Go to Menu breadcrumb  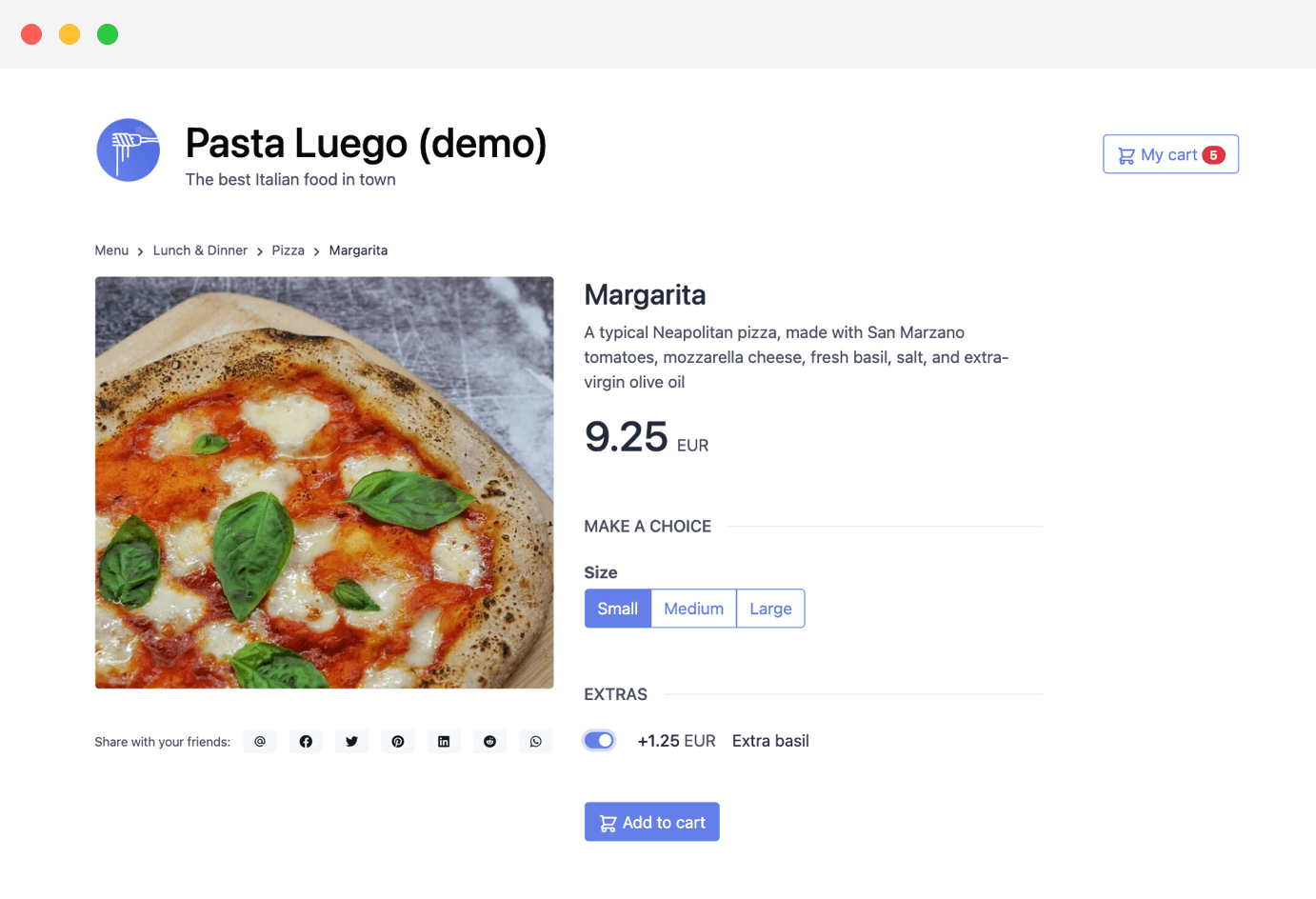(x=111, y=250)
